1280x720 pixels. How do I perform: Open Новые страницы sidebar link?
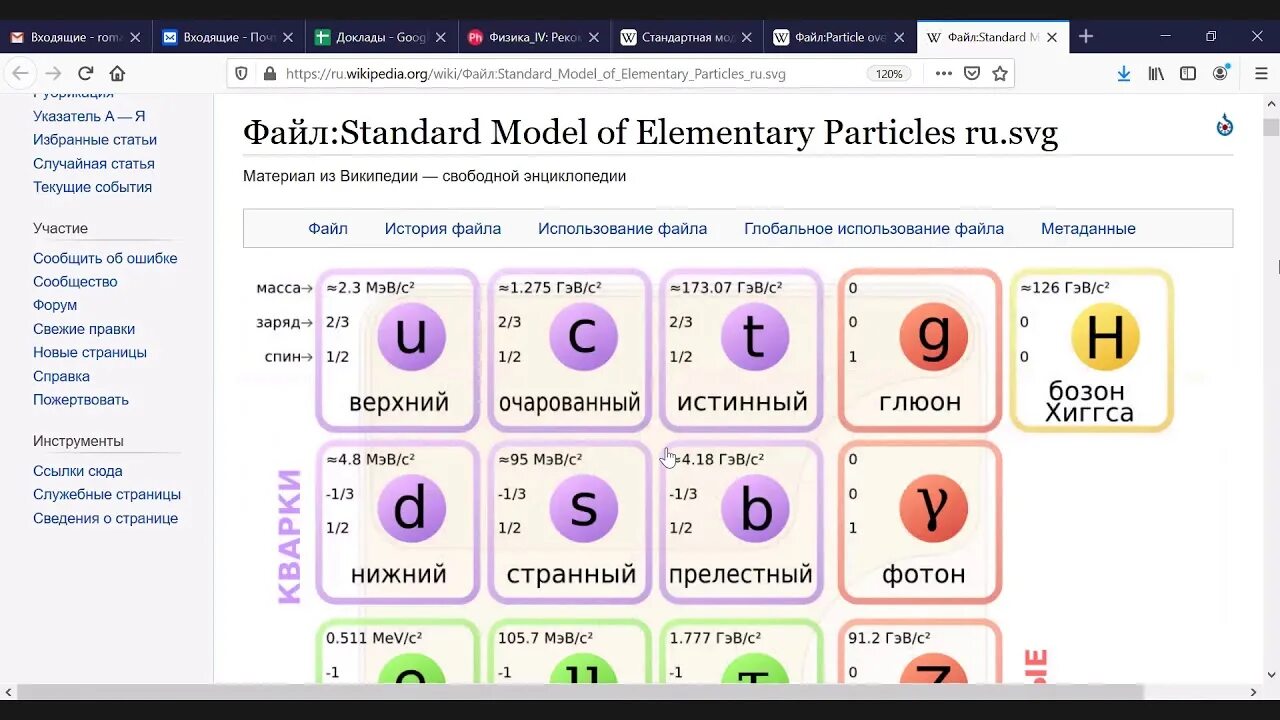coord(90,352)
